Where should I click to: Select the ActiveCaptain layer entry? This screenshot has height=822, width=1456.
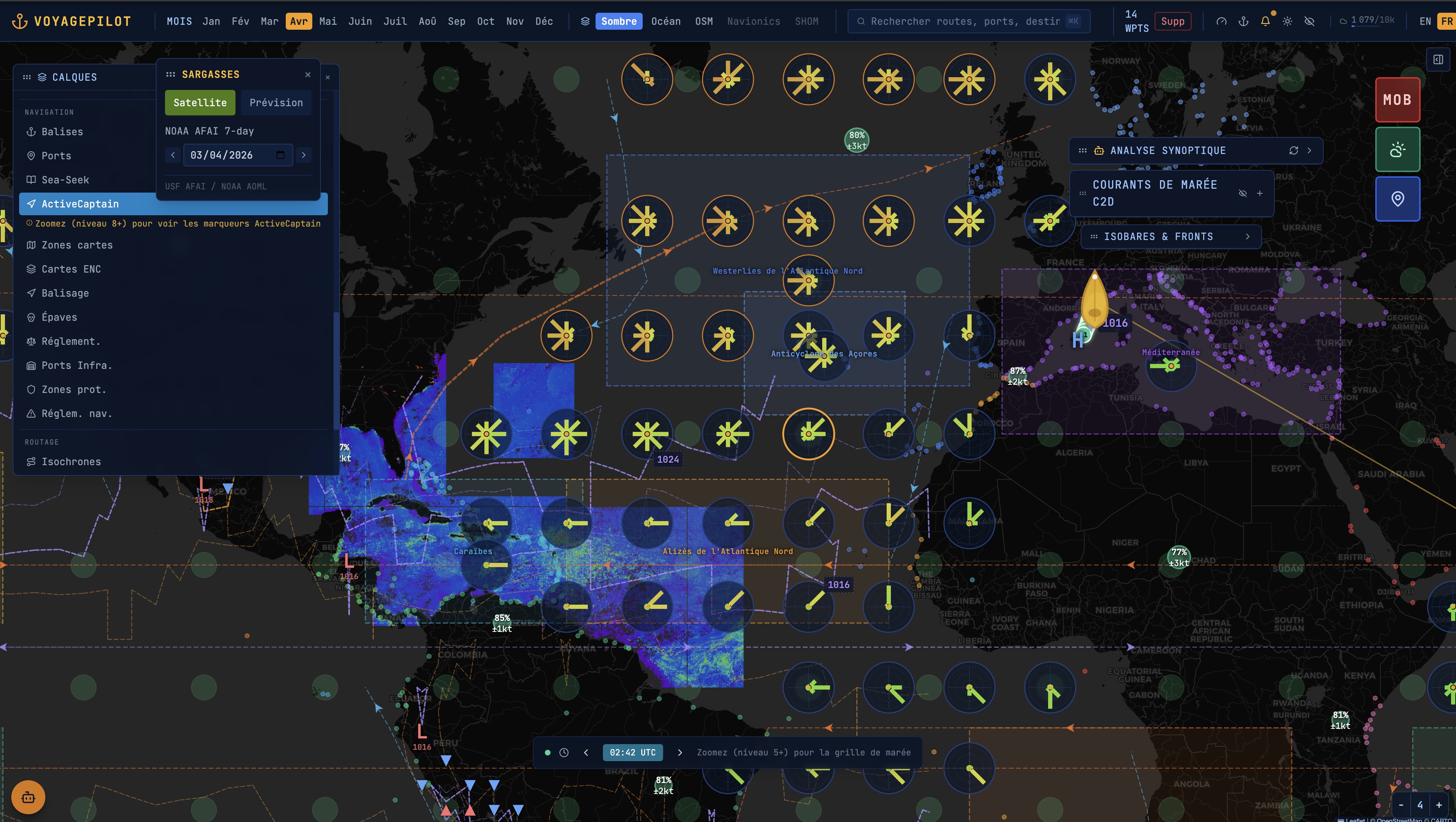(x=80, y=204)
